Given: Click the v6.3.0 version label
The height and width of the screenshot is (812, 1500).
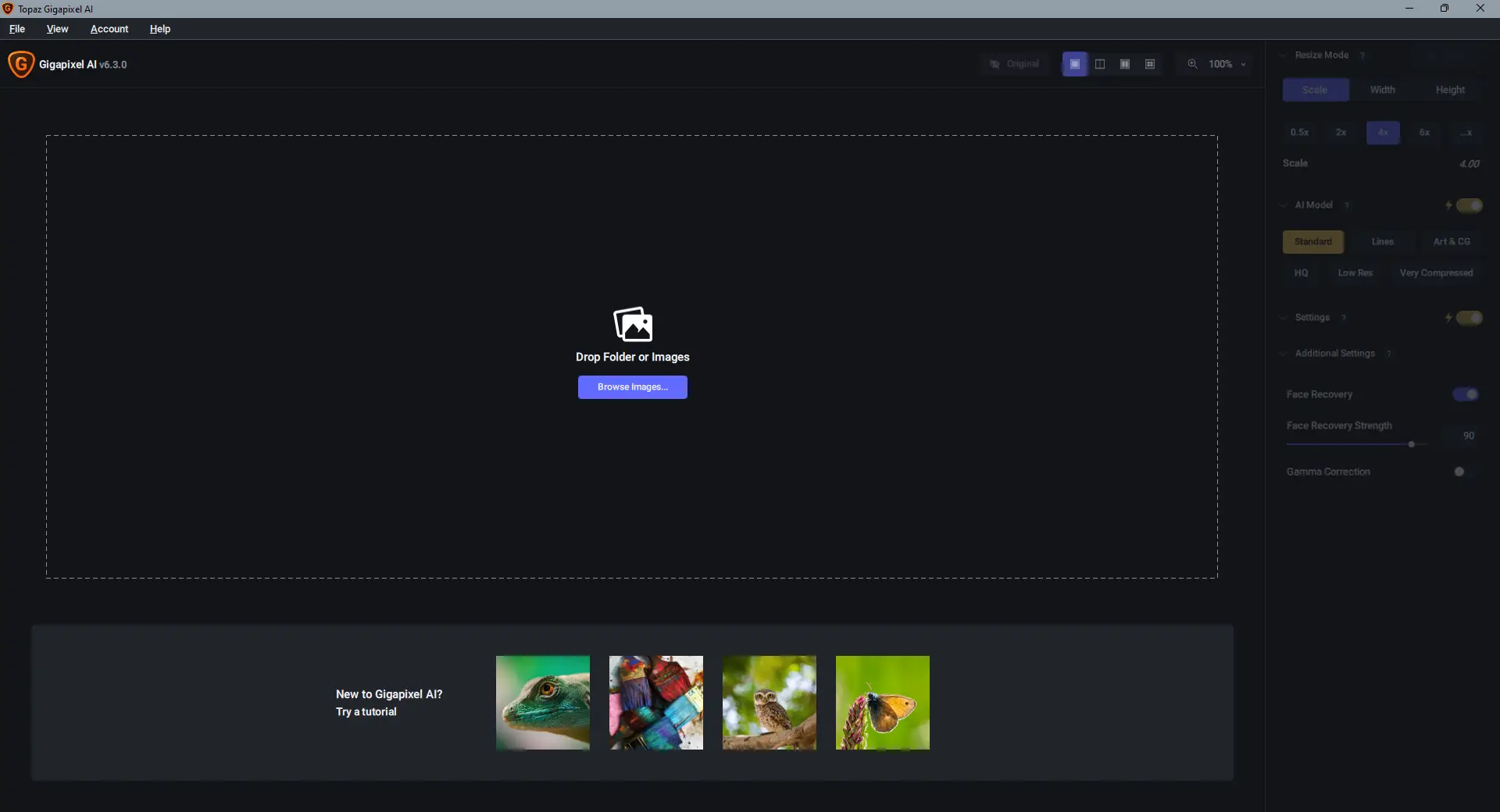Looking at the screenshot, I should pos(113,65).
